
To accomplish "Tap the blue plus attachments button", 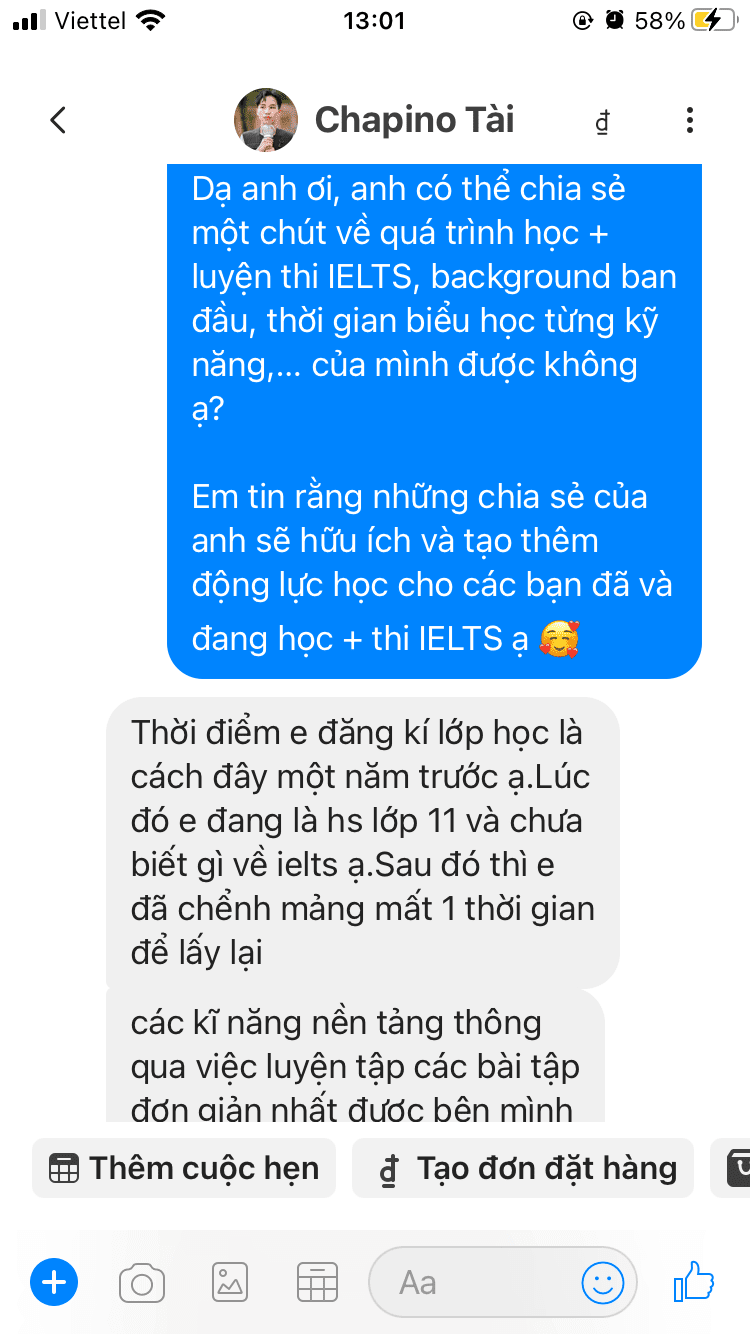I will 54,1282.
